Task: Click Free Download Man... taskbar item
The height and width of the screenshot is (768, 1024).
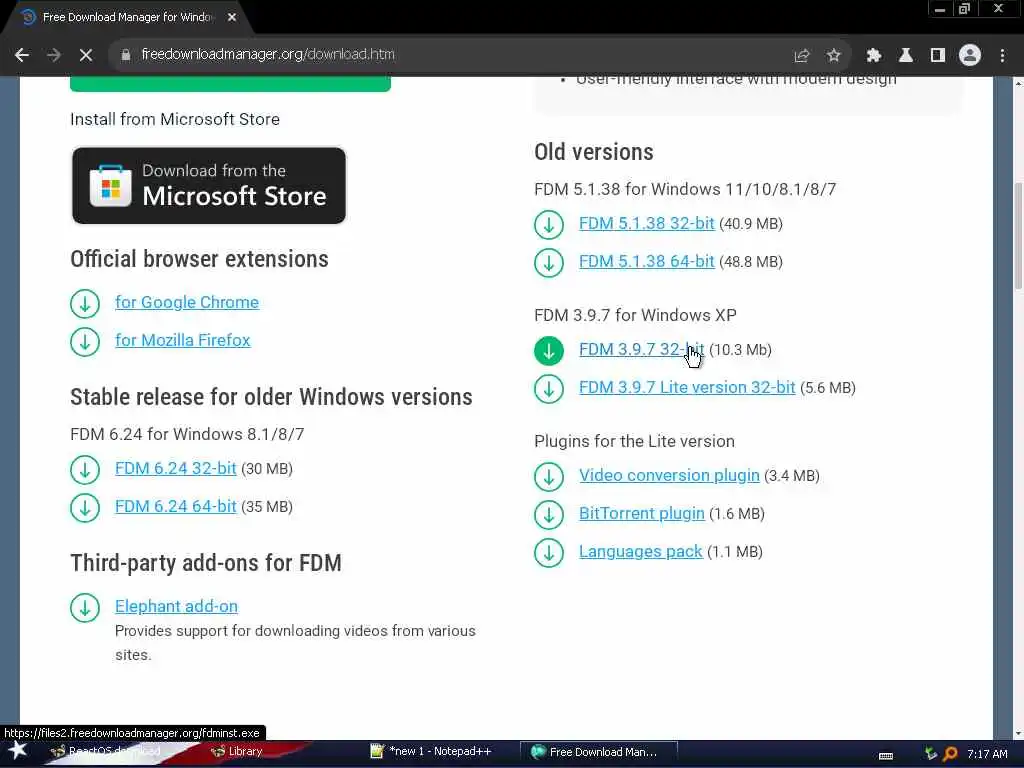Action: [x=598, y=752]
